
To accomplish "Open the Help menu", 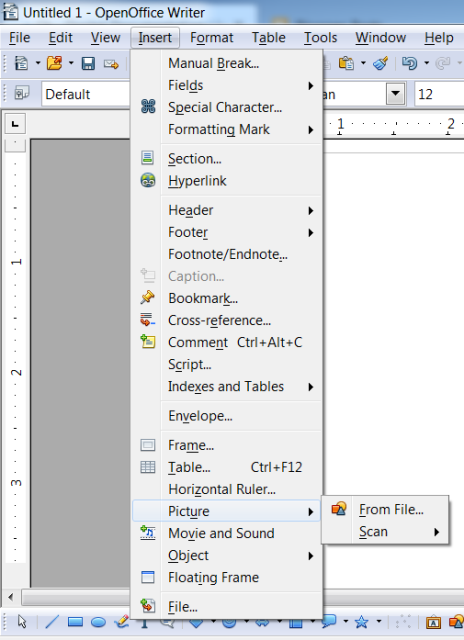I will point(439,38).
